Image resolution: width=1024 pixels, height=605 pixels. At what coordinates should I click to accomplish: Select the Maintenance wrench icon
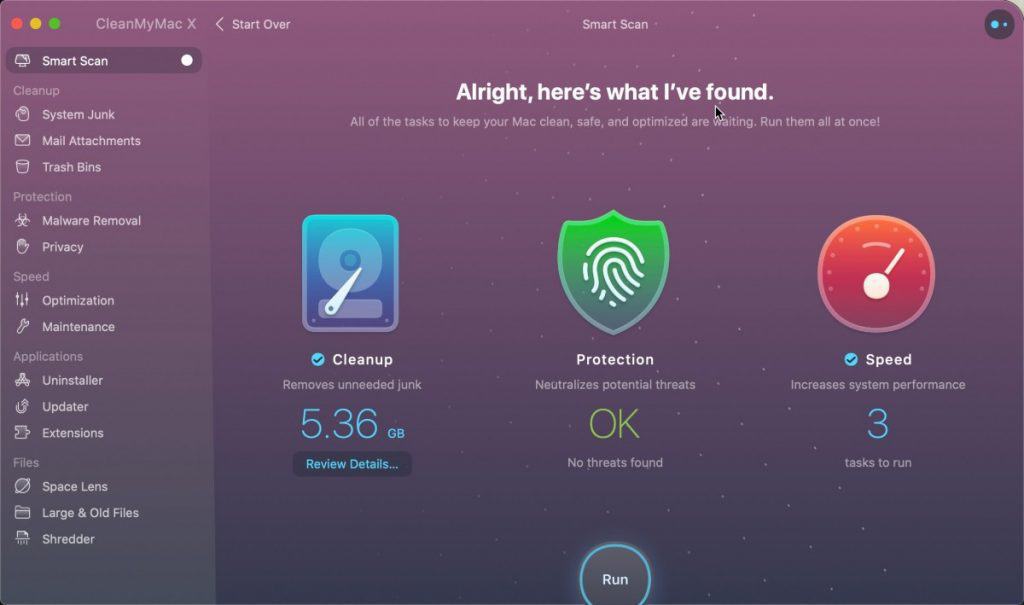pyautogui.click(x=22, y=326)
